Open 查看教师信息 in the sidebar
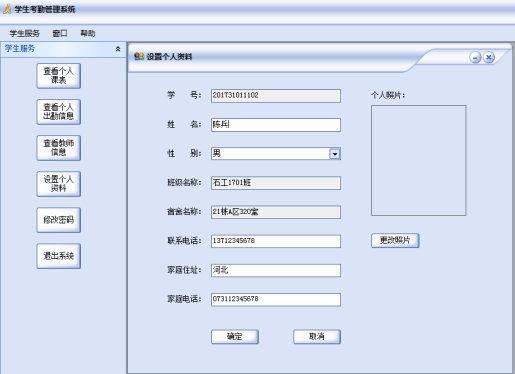This screenshot has height=374, width=515. click(x=59, y=148)
